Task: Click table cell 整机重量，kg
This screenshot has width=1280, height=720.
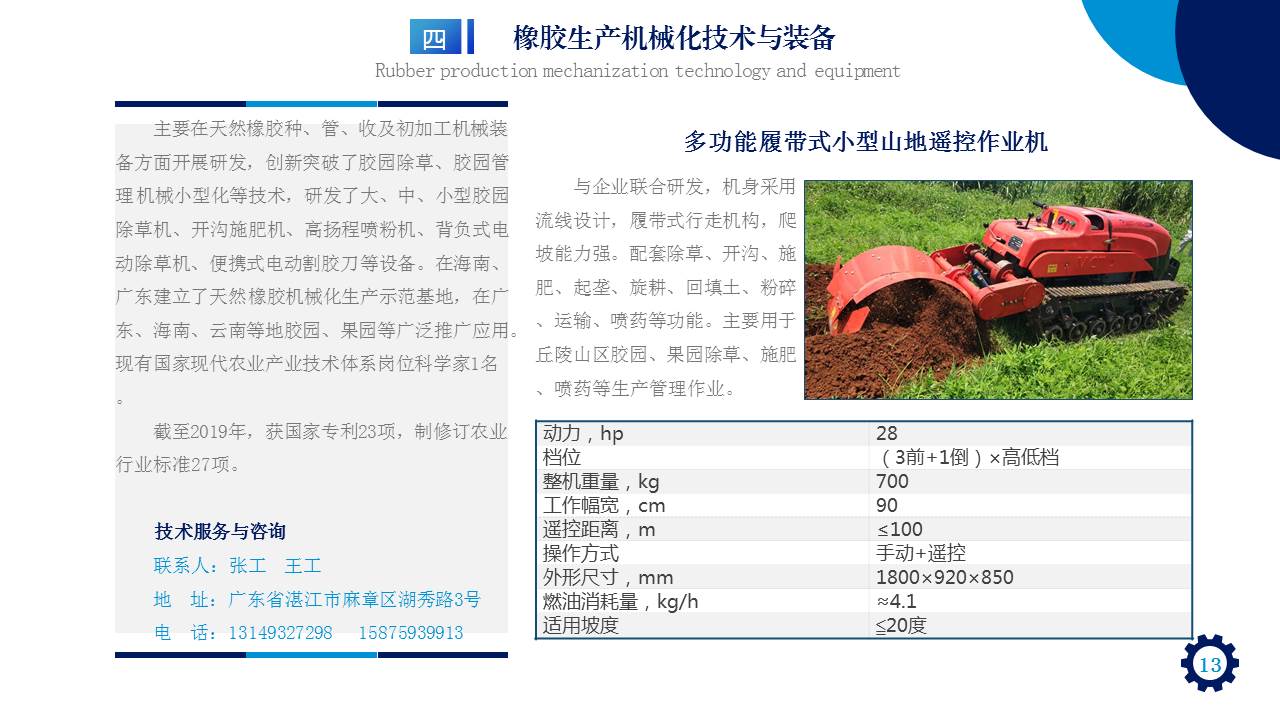Action: tap(704, 481)
